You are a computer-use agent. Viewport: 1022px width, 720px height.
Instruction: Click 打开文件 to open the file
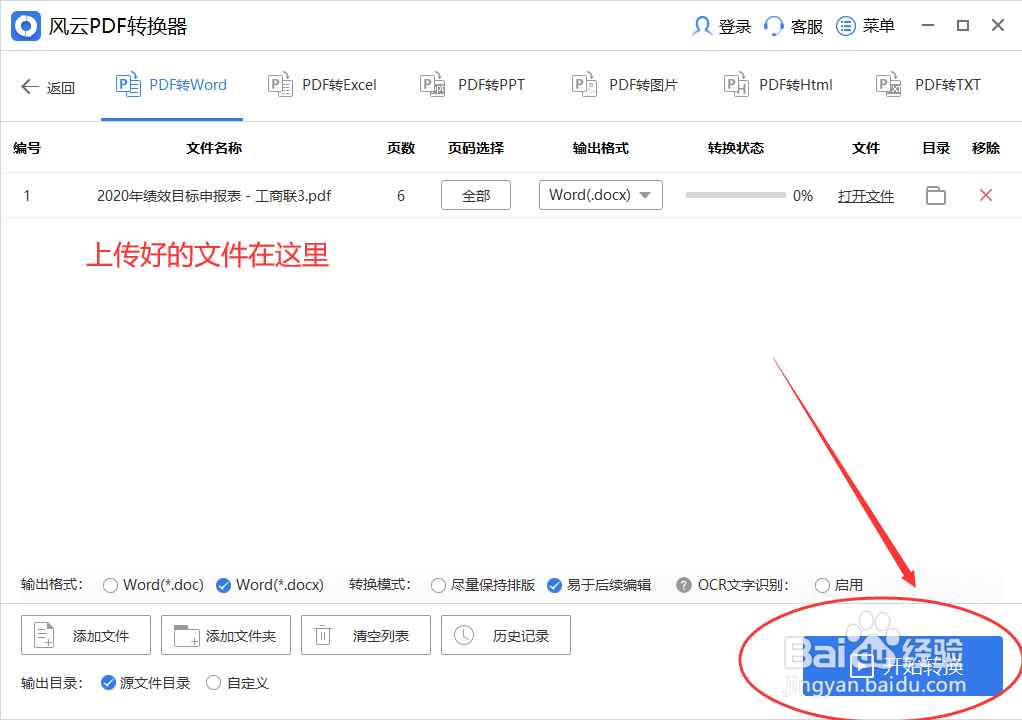[x=865, y=196]
